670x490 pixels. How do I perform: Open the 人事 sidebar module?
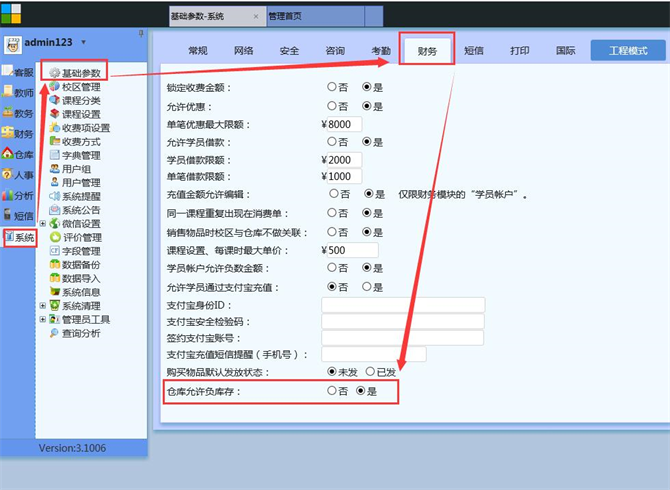(x=18, y=174)
